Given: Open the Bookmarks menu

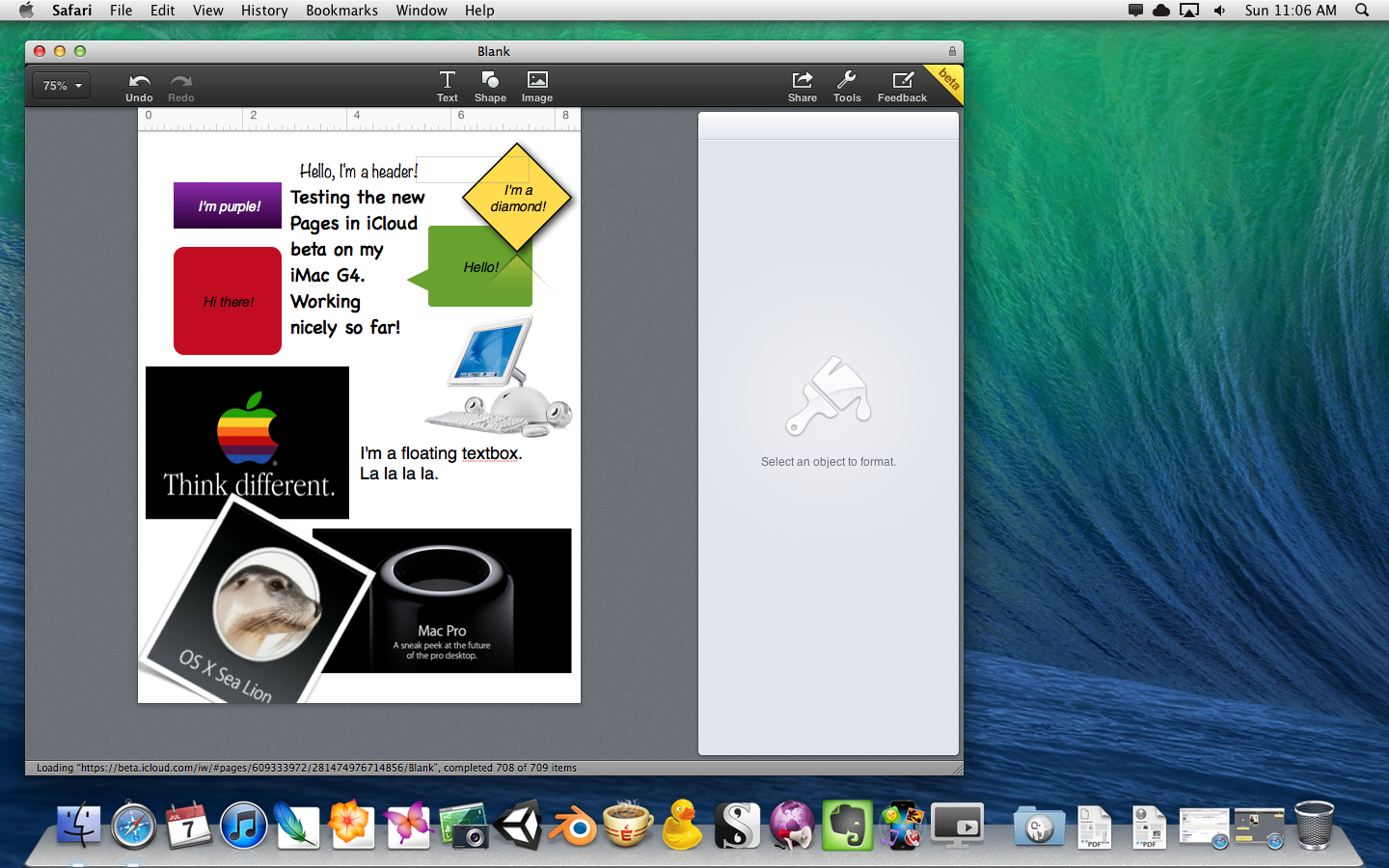Looking at the screenshot, I should (341, 11).
